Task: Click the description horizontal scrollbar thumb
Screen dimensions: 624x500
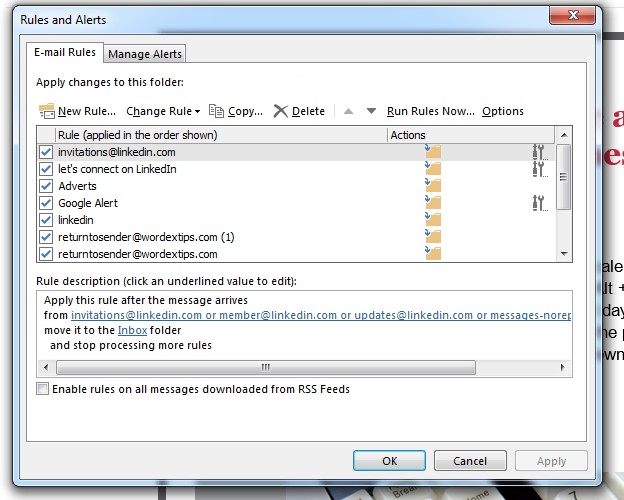Action: click(266, 367)
